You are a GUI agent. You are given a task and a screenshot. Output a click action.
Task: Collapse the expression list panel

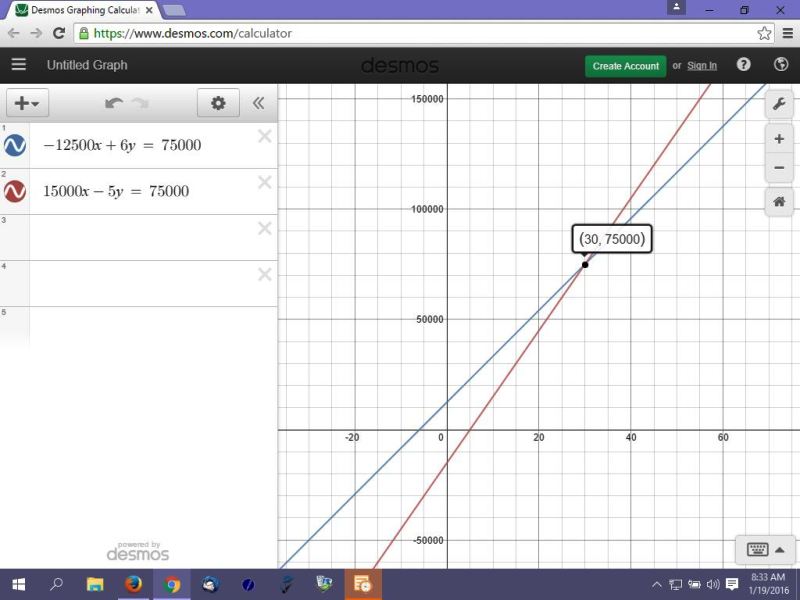(258, 103)
